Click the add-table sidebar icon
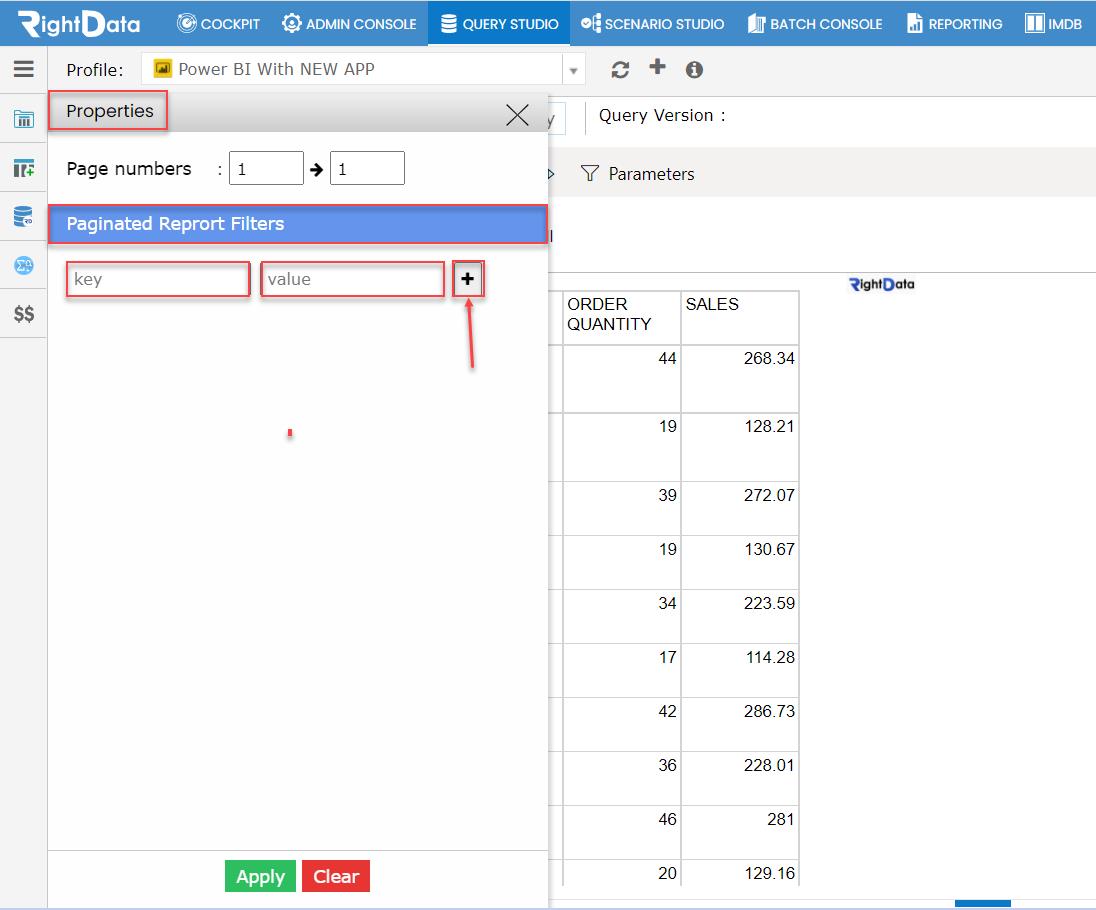 tap(24, 168)
